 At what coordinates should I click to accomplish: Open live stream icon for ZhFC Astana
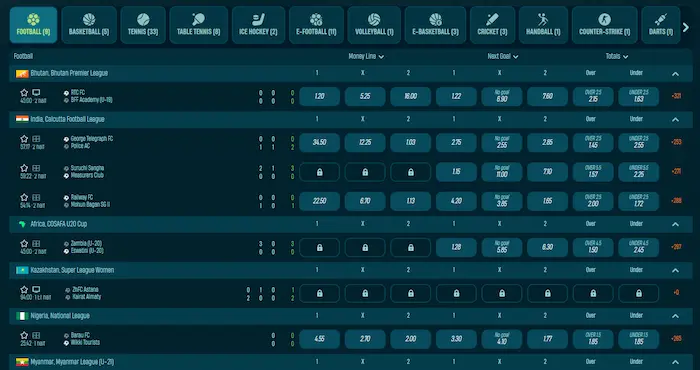coord(36,290)
